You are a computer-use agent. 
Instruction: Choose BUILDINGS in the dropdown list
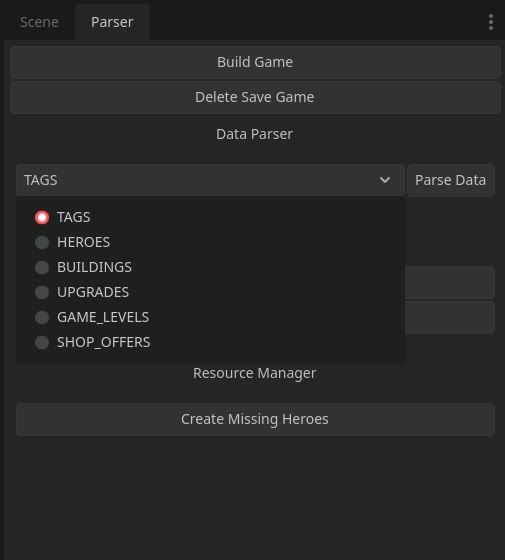[210, 267]
